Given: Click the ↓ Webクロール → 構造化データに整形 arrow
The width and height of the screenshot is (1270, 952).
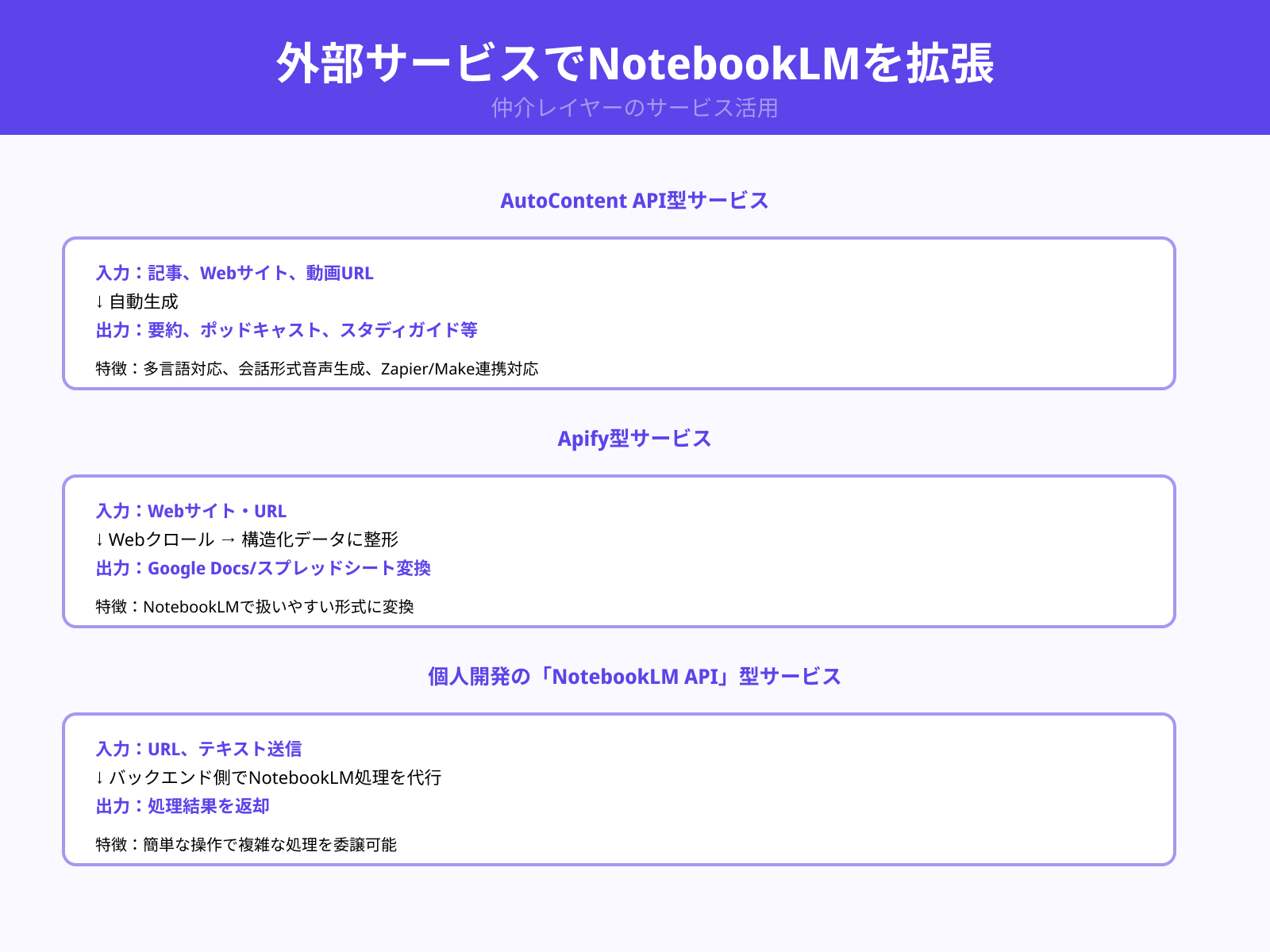Looking at the screenshot, I should tap(247, 539).
